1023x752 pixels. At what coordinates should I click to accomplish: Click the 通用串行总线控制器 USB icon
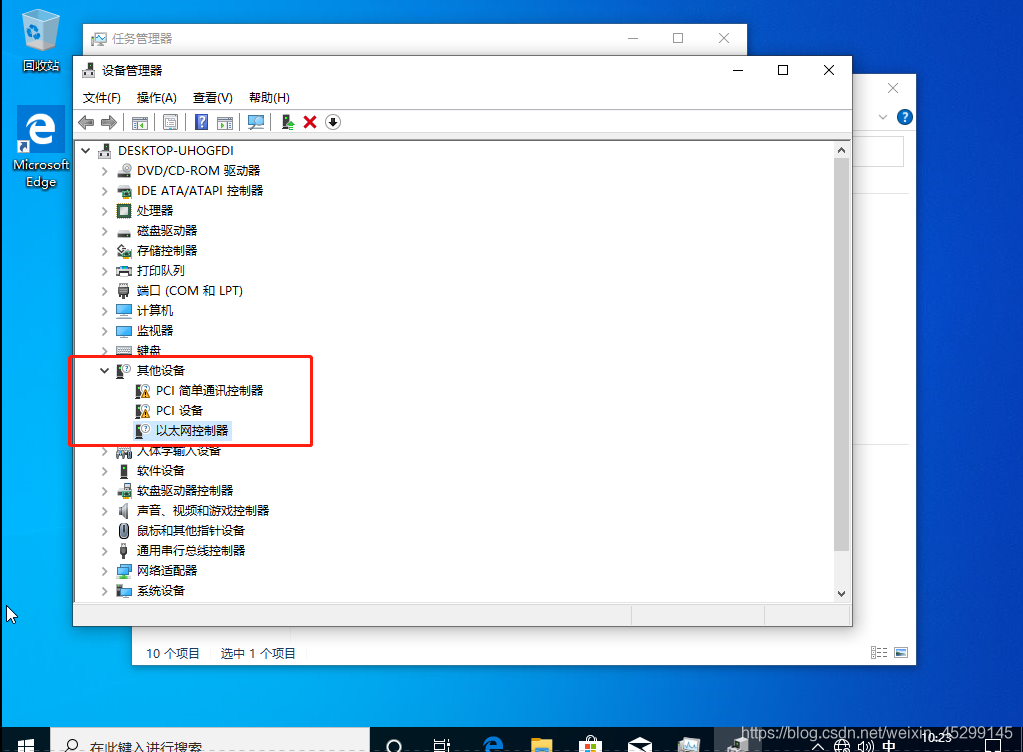124,551
